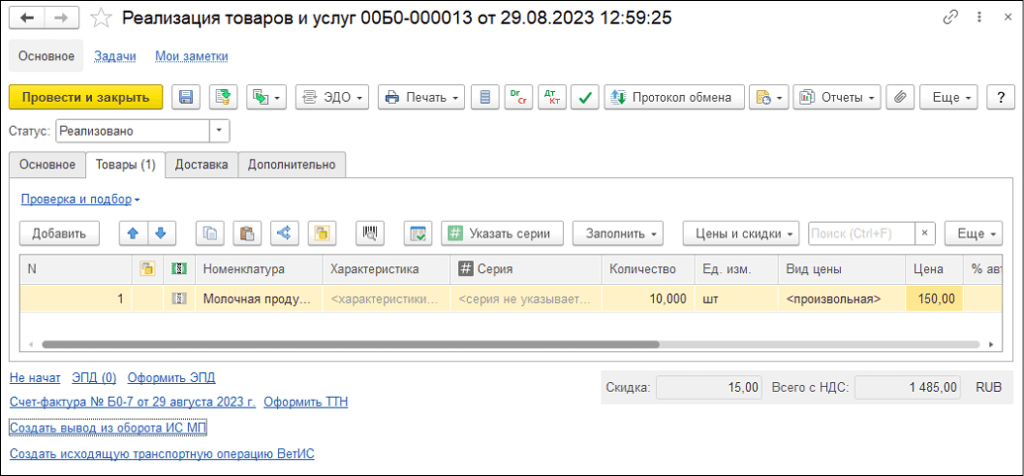
Task: Expand Проверка и подбор menu
Action: coord(80,199)
